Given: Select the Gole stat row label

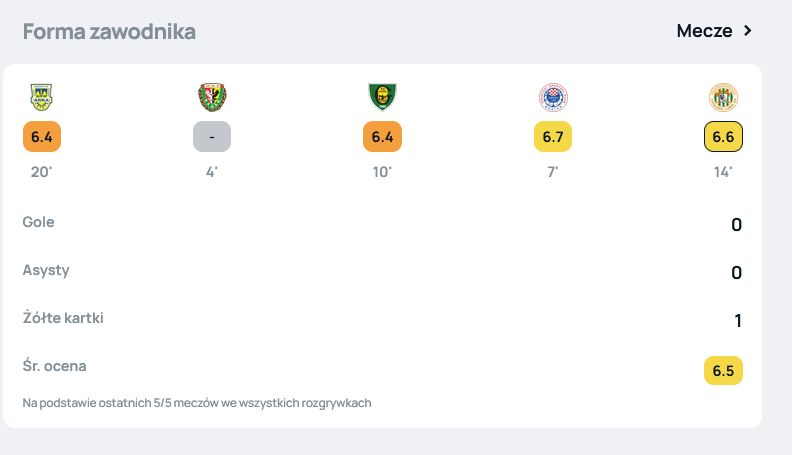Looking at the screenshot, I should tap(38, 222).
